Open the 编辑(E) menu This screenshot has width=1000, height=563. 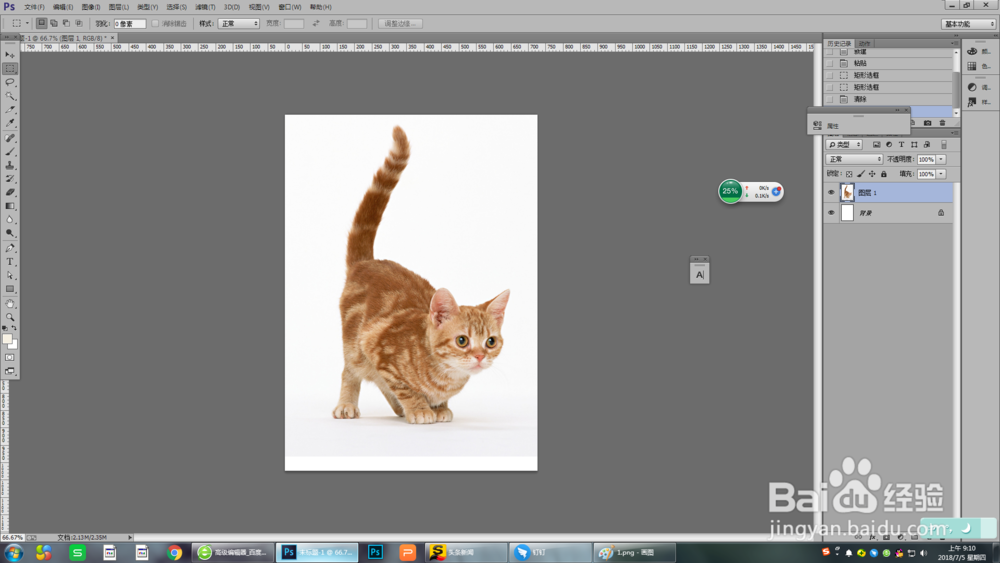62,7
